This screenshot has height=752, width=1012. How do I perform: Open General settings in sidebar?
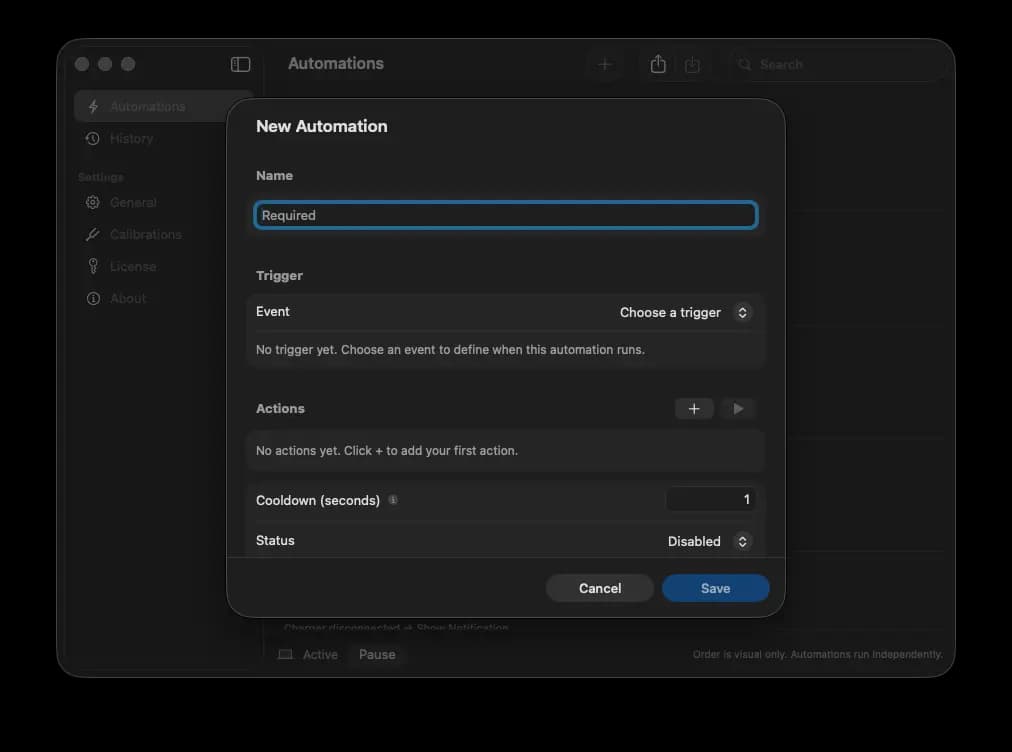tap(163, 203)
